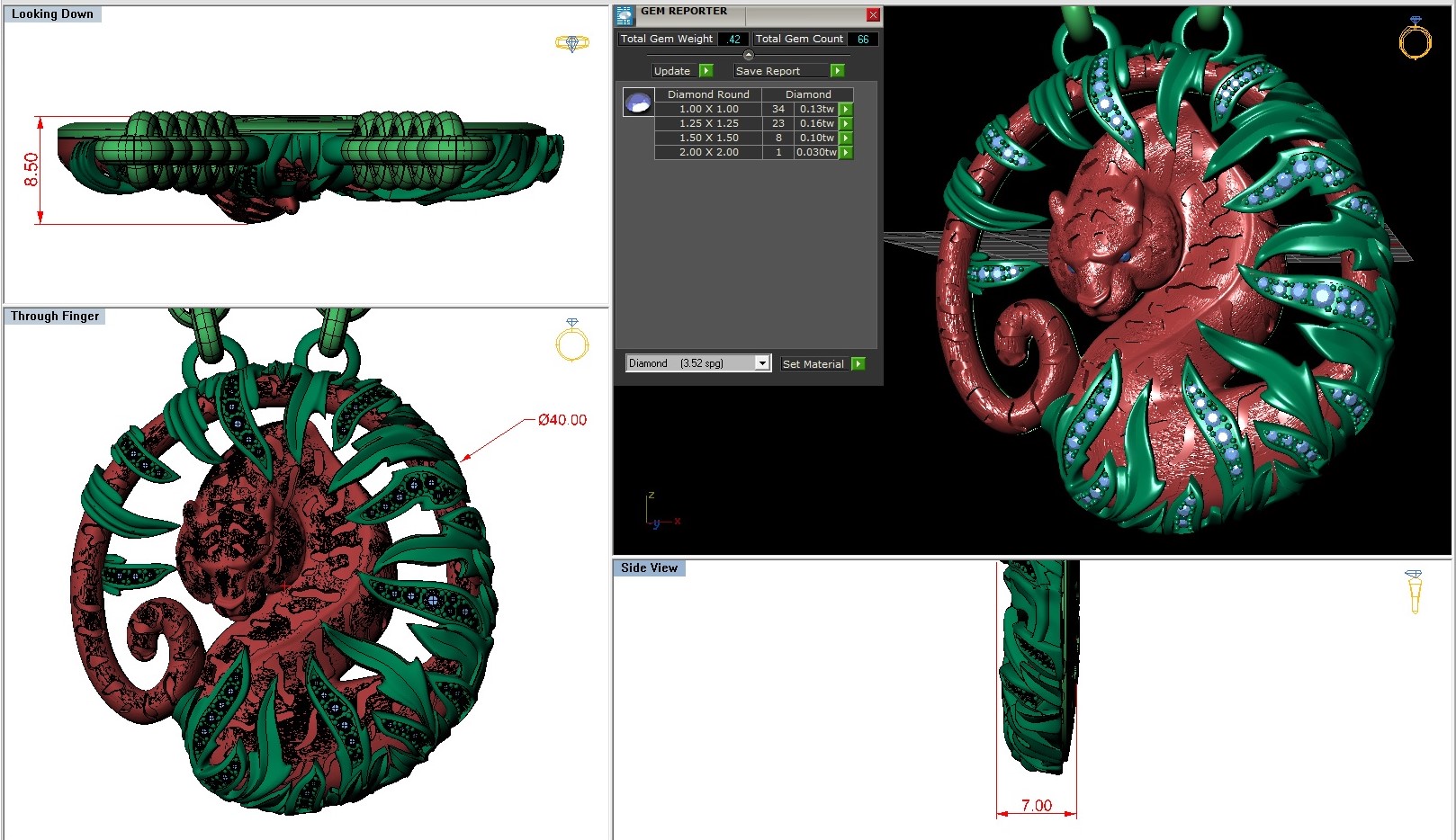This screenshot has width=1456, height=840.
Task: Click the count cell showing 34
Action: (778, 109)
